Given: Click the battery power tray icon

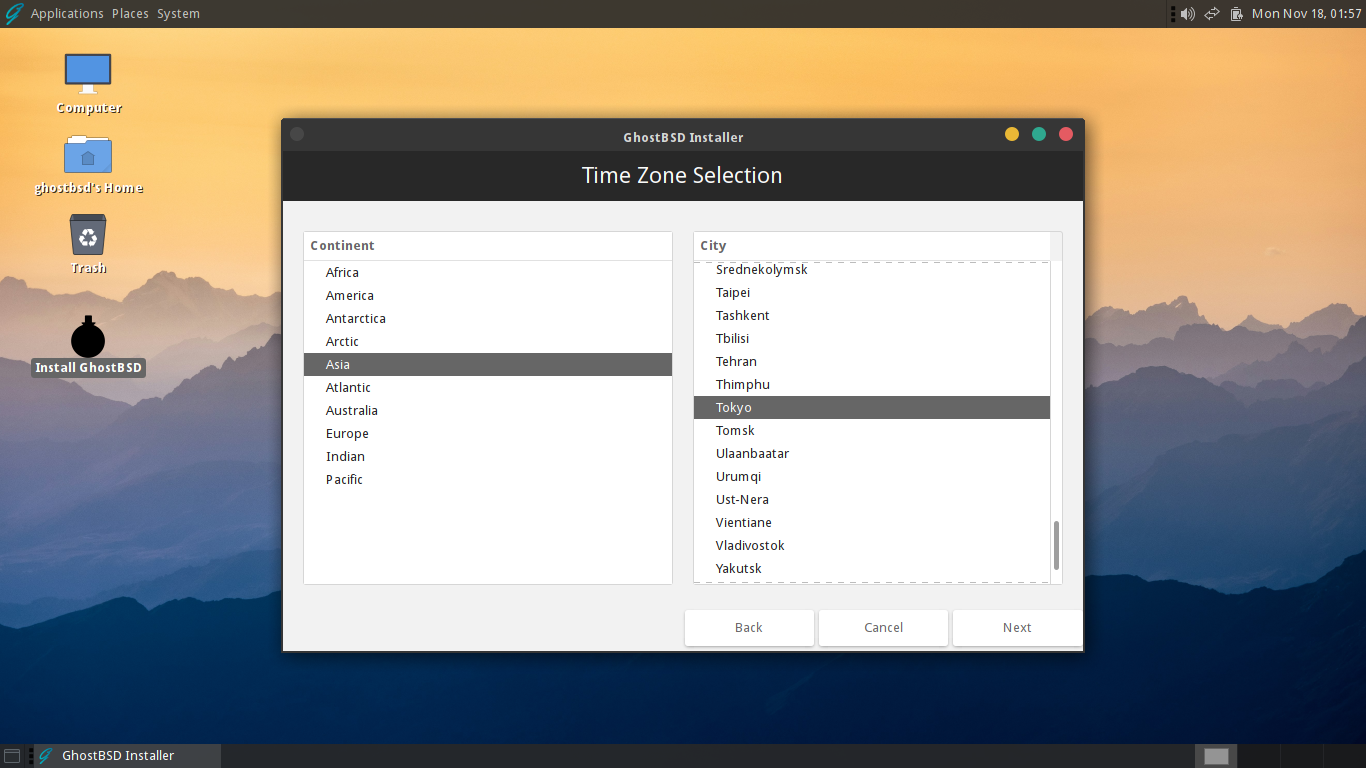Looking at the screenshot, I should coord(1237,14).
